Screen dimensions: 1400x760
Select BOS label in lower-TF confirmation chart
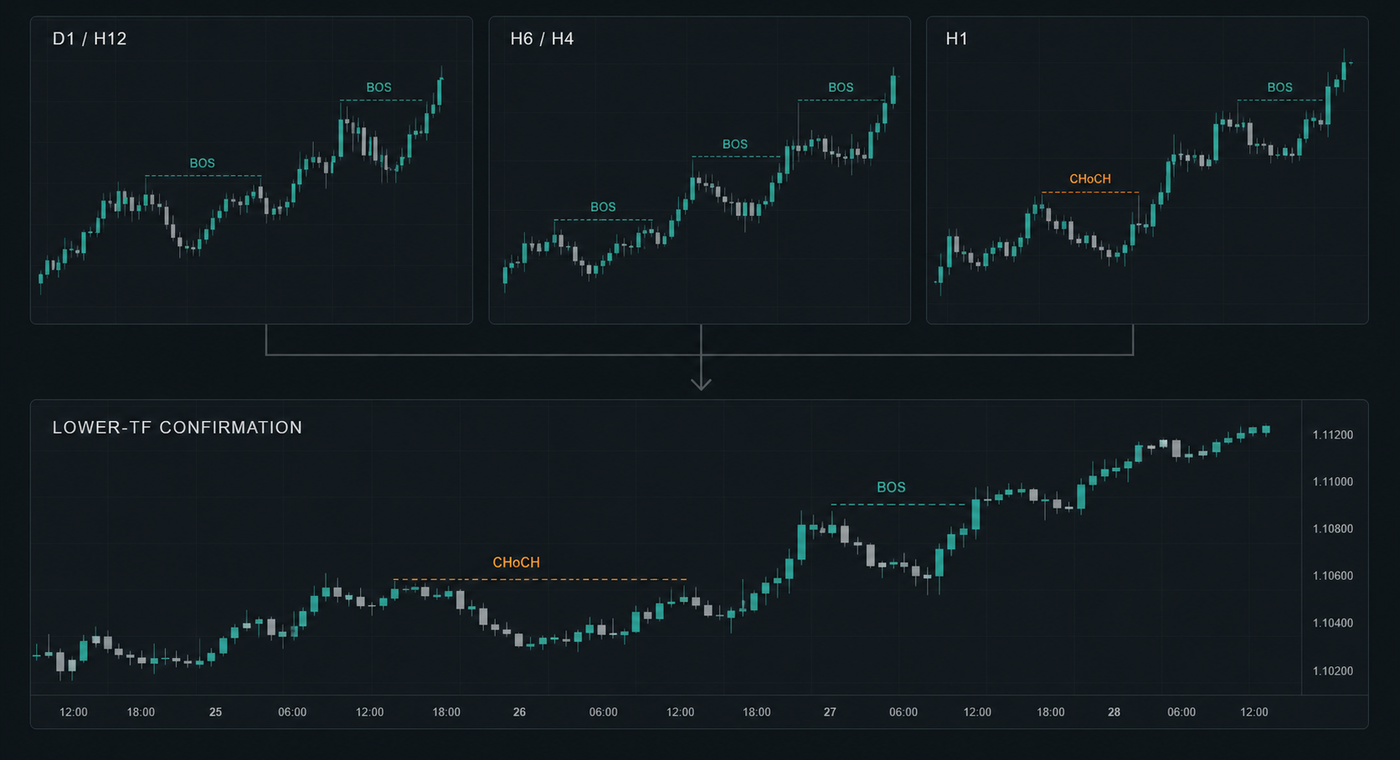(891, 488)
